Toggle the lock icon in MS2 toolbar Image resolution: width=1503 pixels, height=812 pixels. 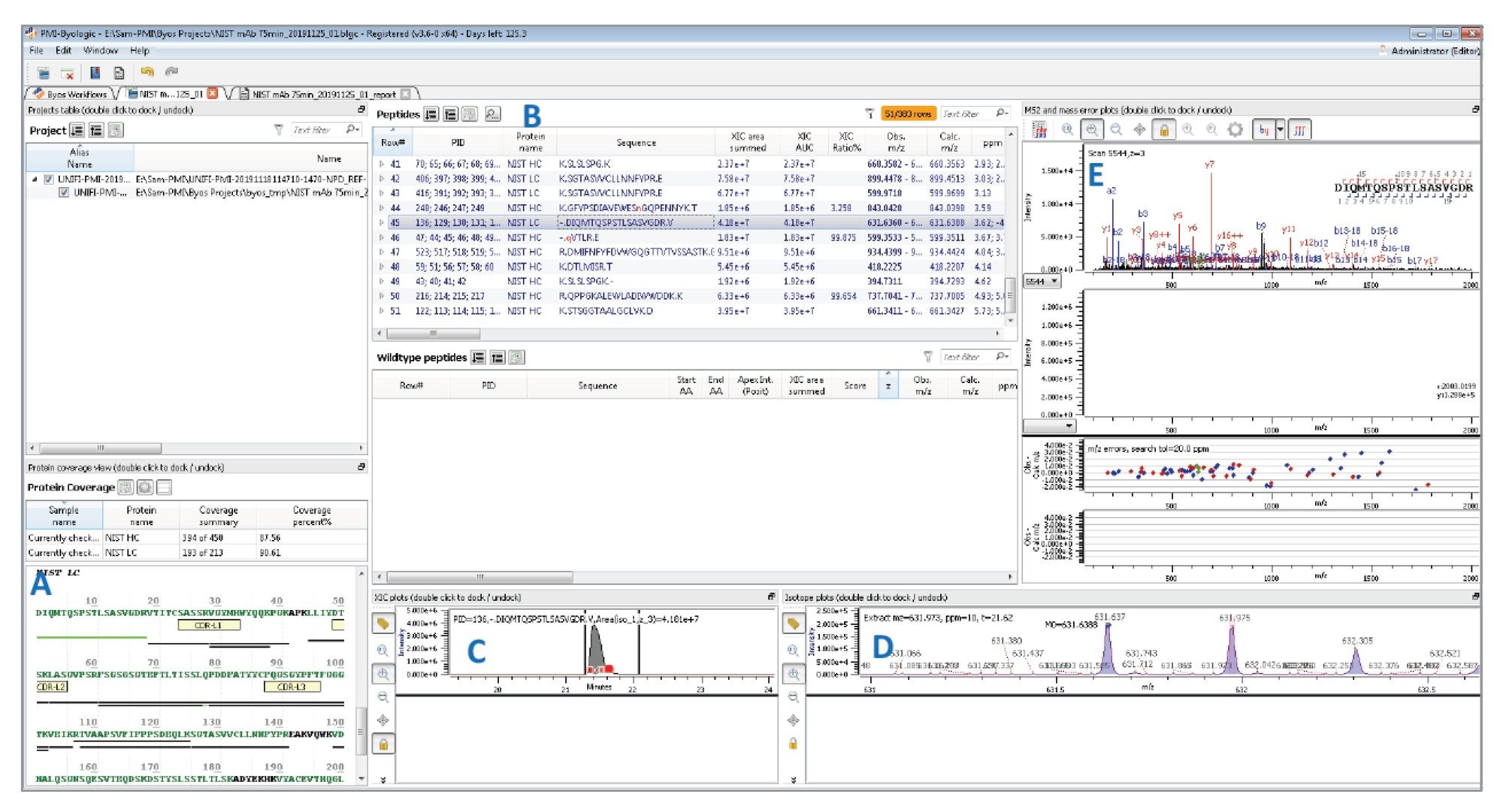[1164, 130]
